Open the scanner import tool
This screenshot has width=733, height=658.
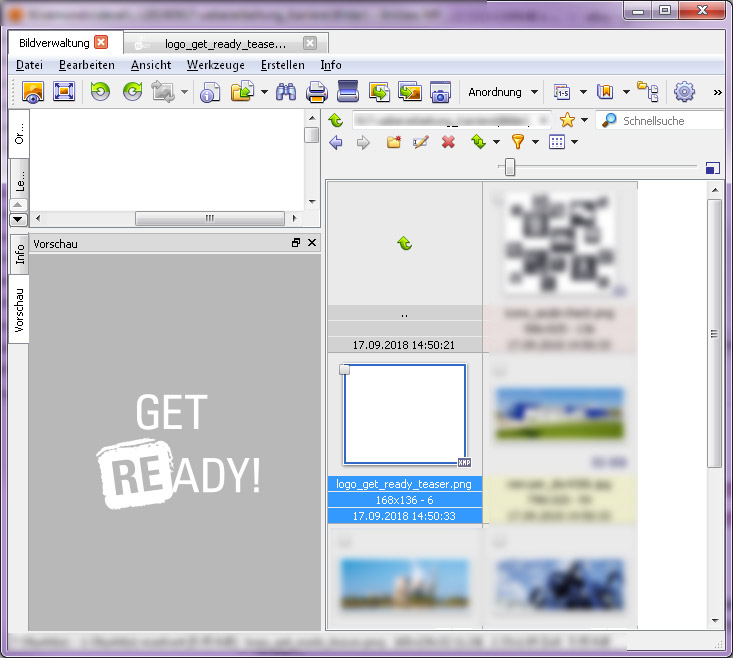click(x=347, y=92)
